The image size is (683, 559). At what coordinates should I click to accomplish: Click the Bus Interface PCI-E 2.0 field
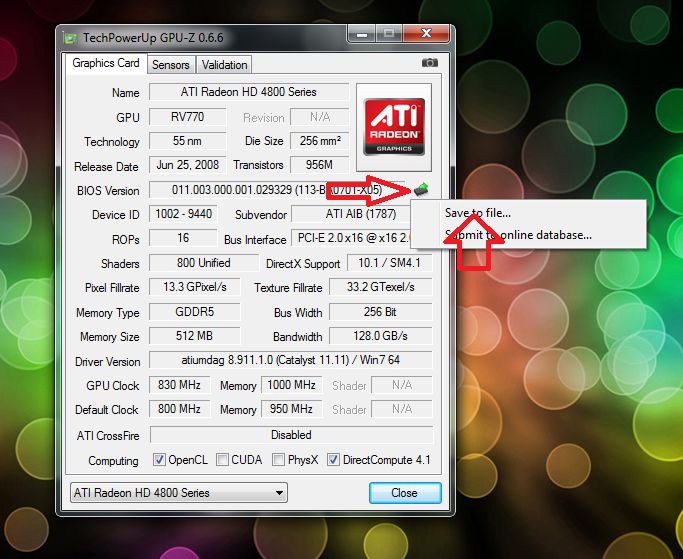pyautogui.click(x=353, y=238)
